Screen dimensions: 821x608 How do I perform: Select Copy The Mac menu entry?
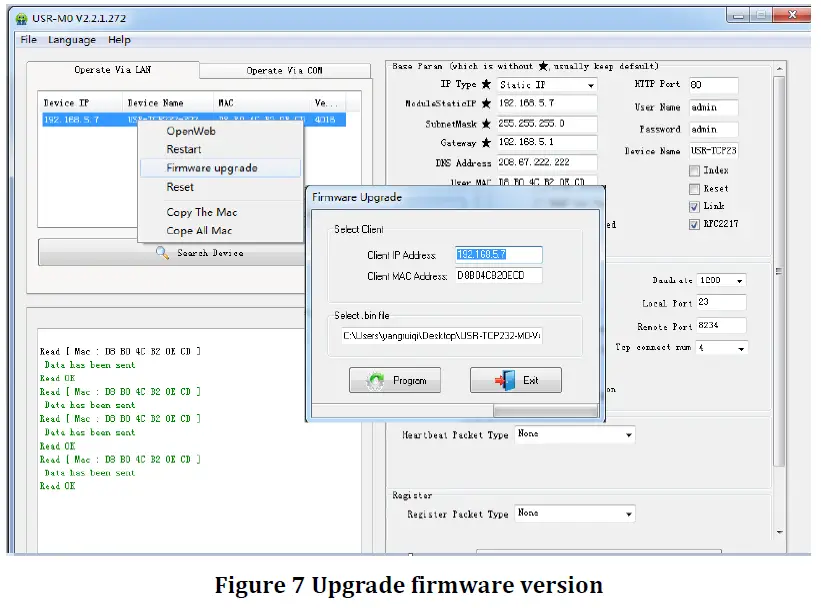(x=202, y=212)
